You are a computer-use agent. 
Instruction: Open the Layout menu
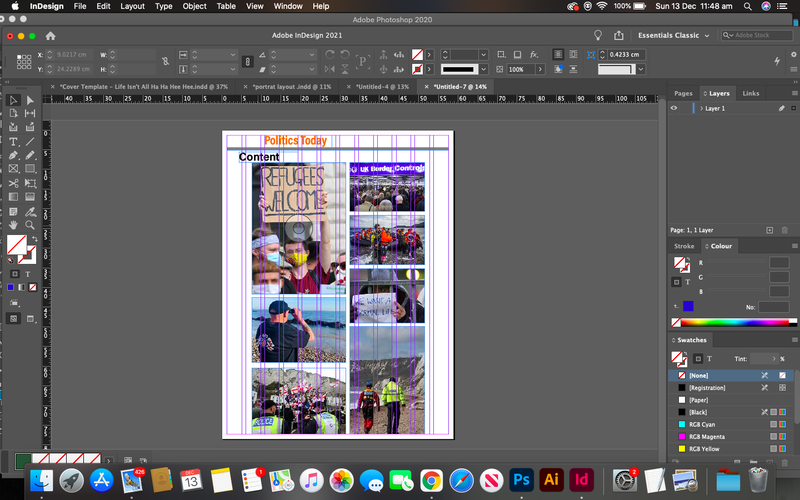click(x=133, y=6)
